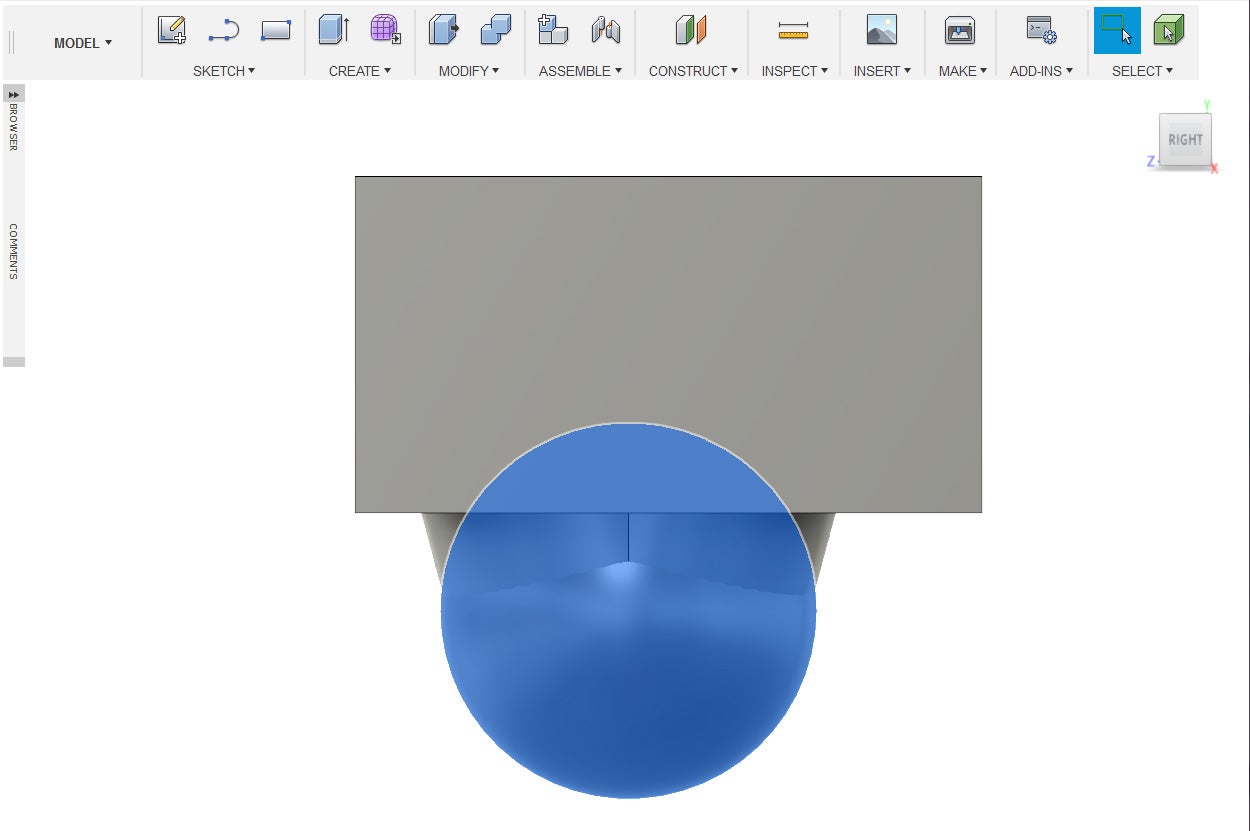The image size is (1250, 831).
Task: Open the MODEL workspace dropdown
Action: click(x=83, y=43)
